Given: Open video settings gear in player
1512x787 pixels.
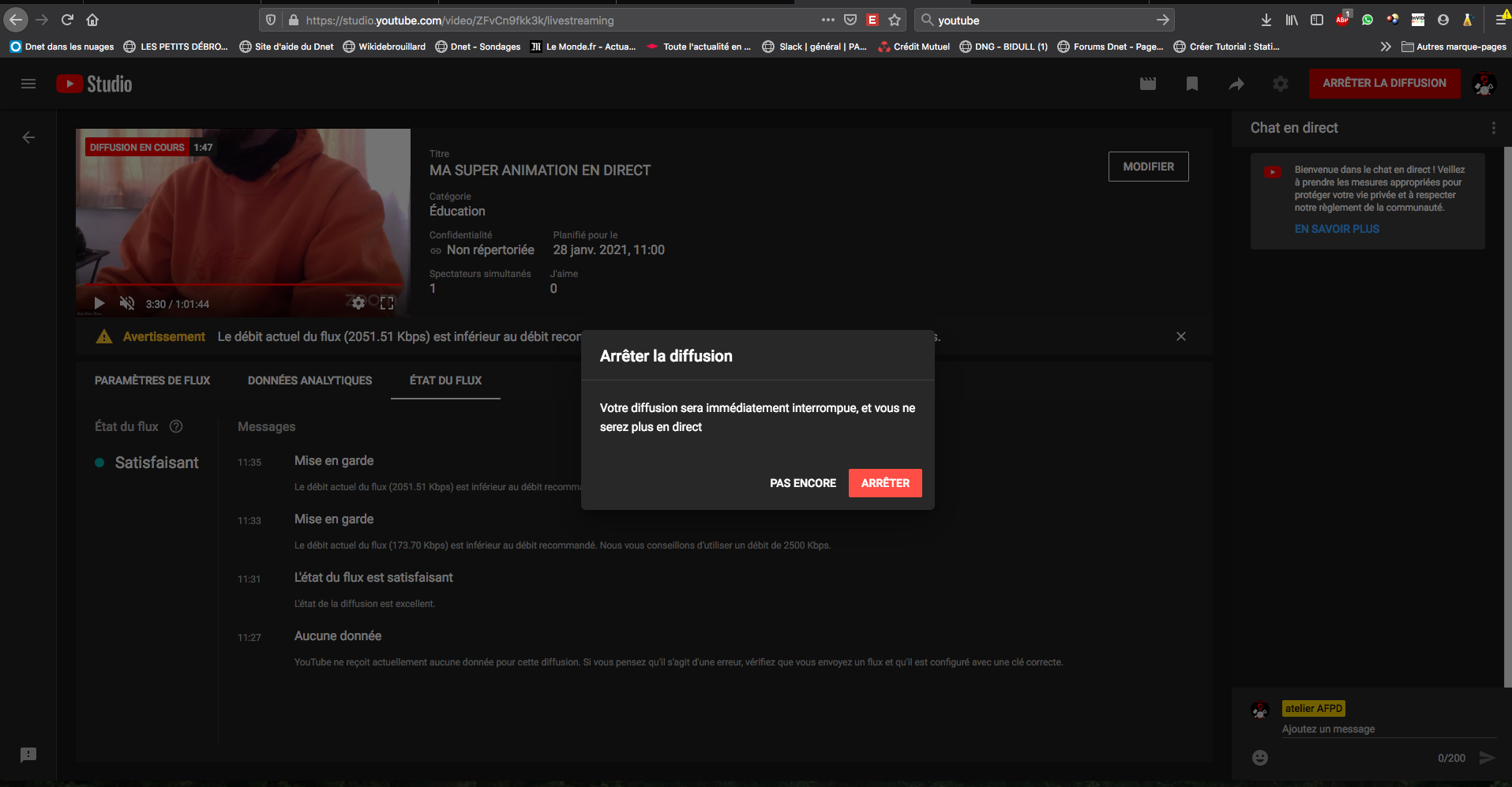Looking at the screenshot, I should (358, 303).
